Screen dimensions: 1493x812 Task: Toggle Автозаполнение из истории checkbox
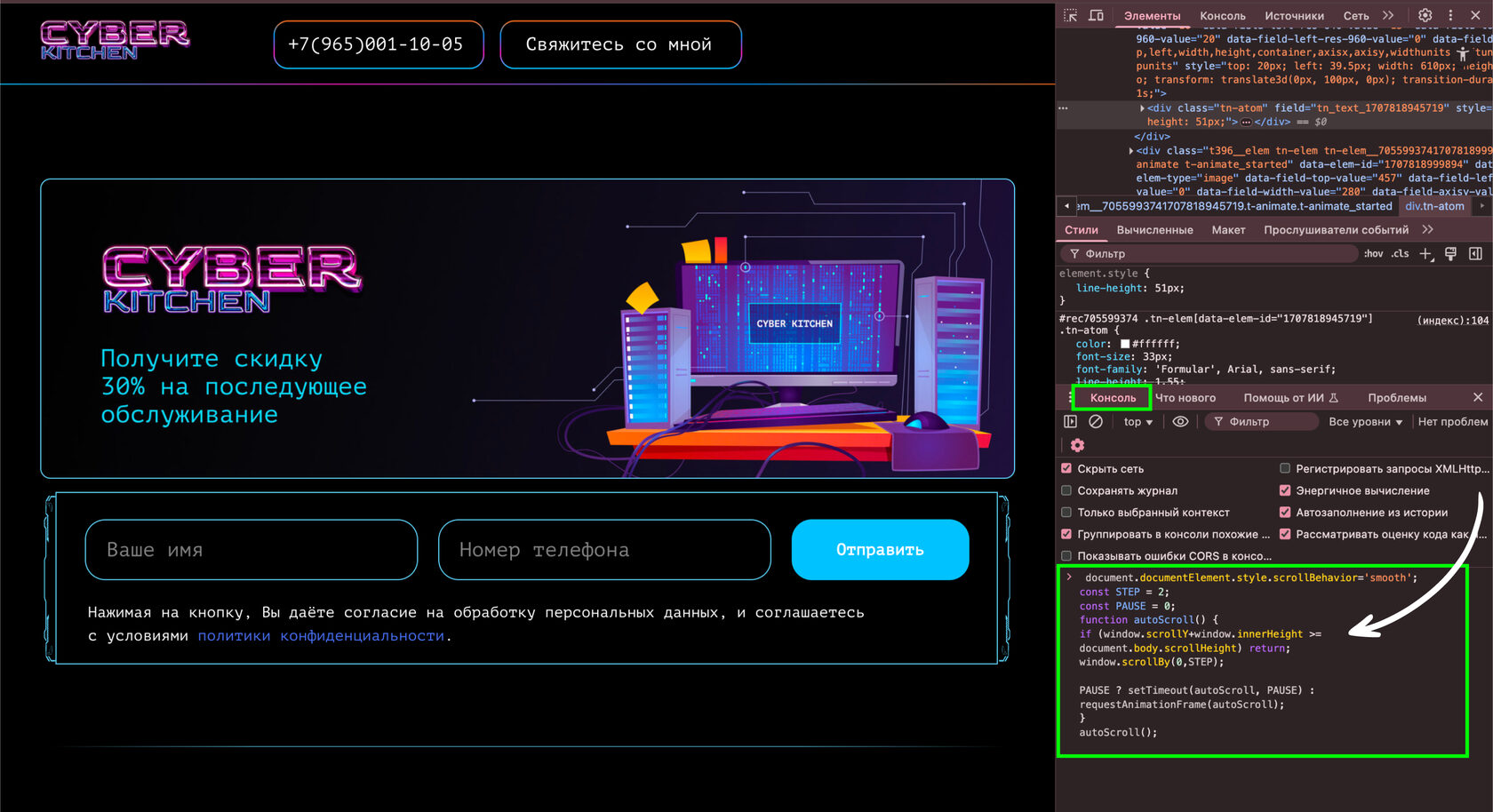coord(1285,513)
